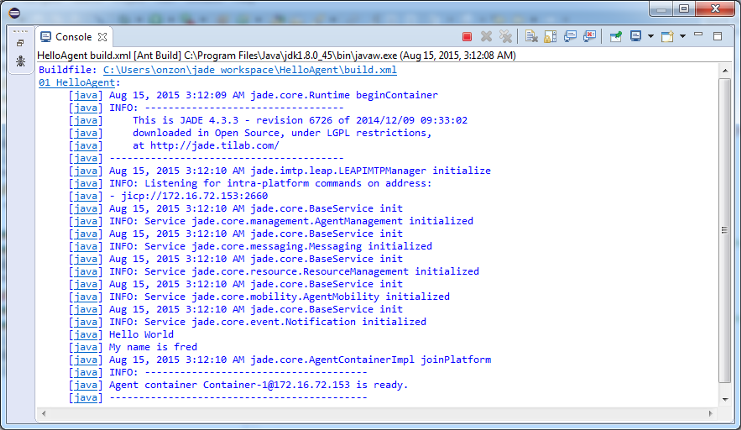This screenshot has width=741, height=430.
Task: Click 'Service jade.core.event.Notification initialized' line
Action: point(285,322)
